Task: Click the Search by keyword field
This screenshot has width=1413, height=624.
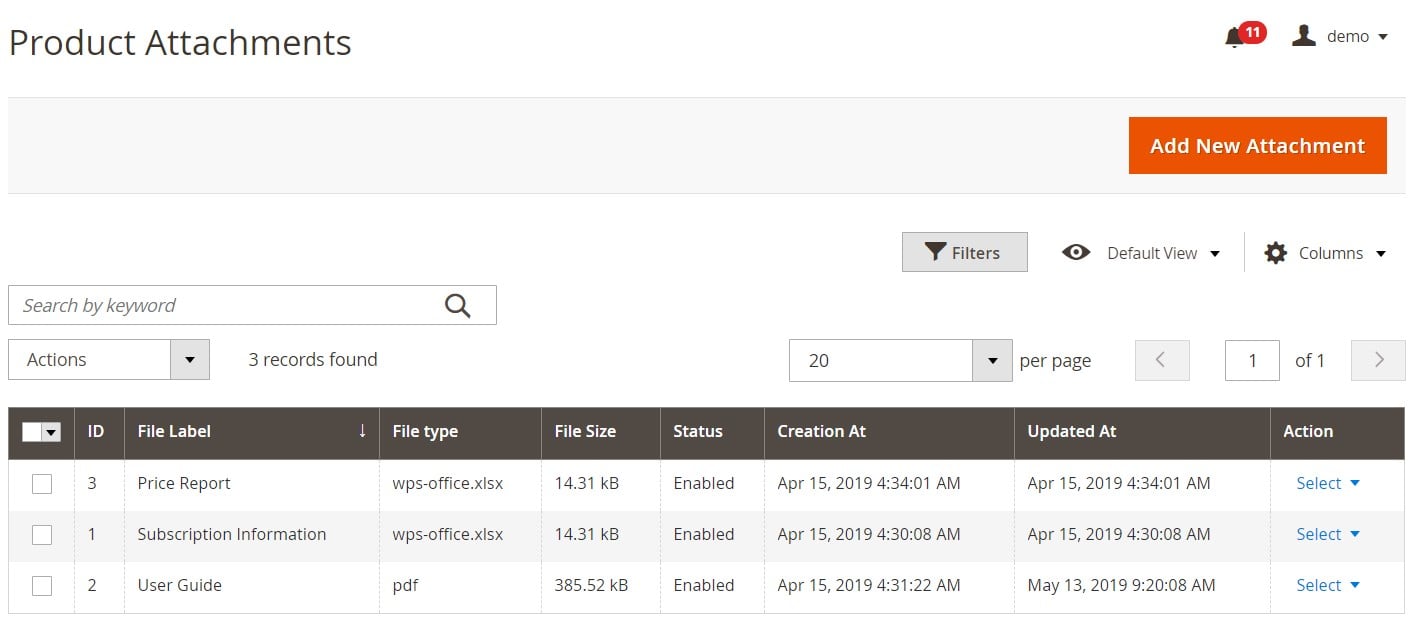Action: [x=252, y=305]
